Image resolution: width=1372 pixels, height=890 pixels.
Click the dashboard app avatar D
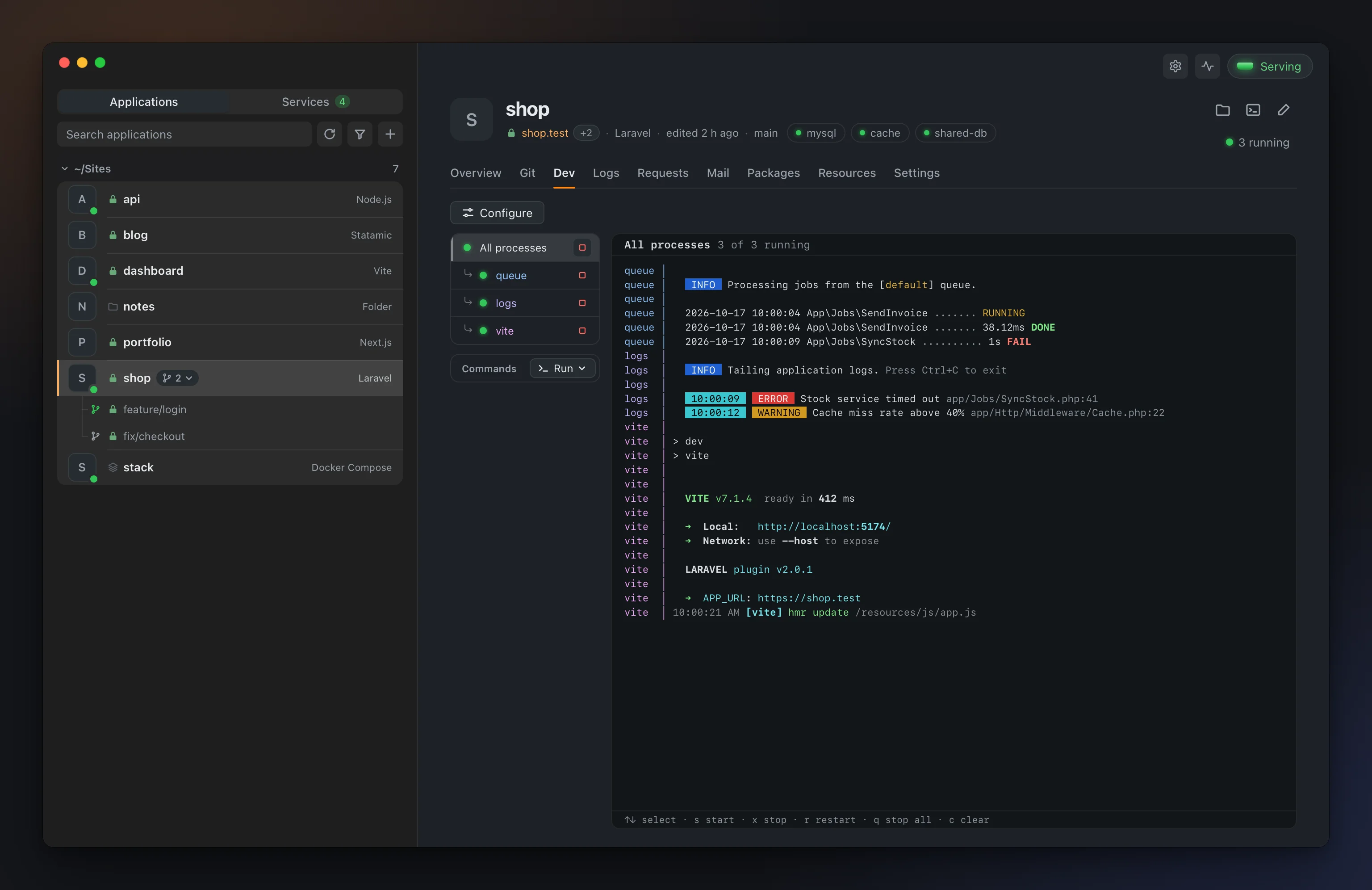(82, 270)
